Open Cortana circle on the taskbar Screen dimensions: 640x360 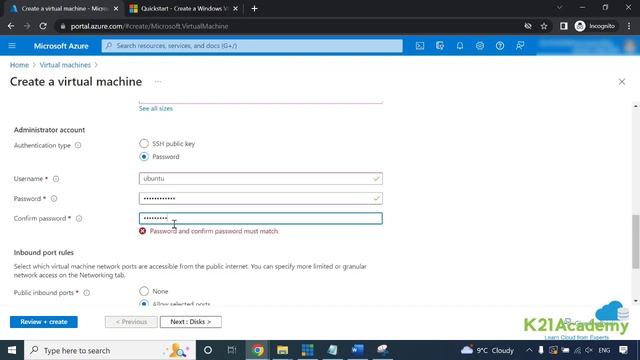208,350
